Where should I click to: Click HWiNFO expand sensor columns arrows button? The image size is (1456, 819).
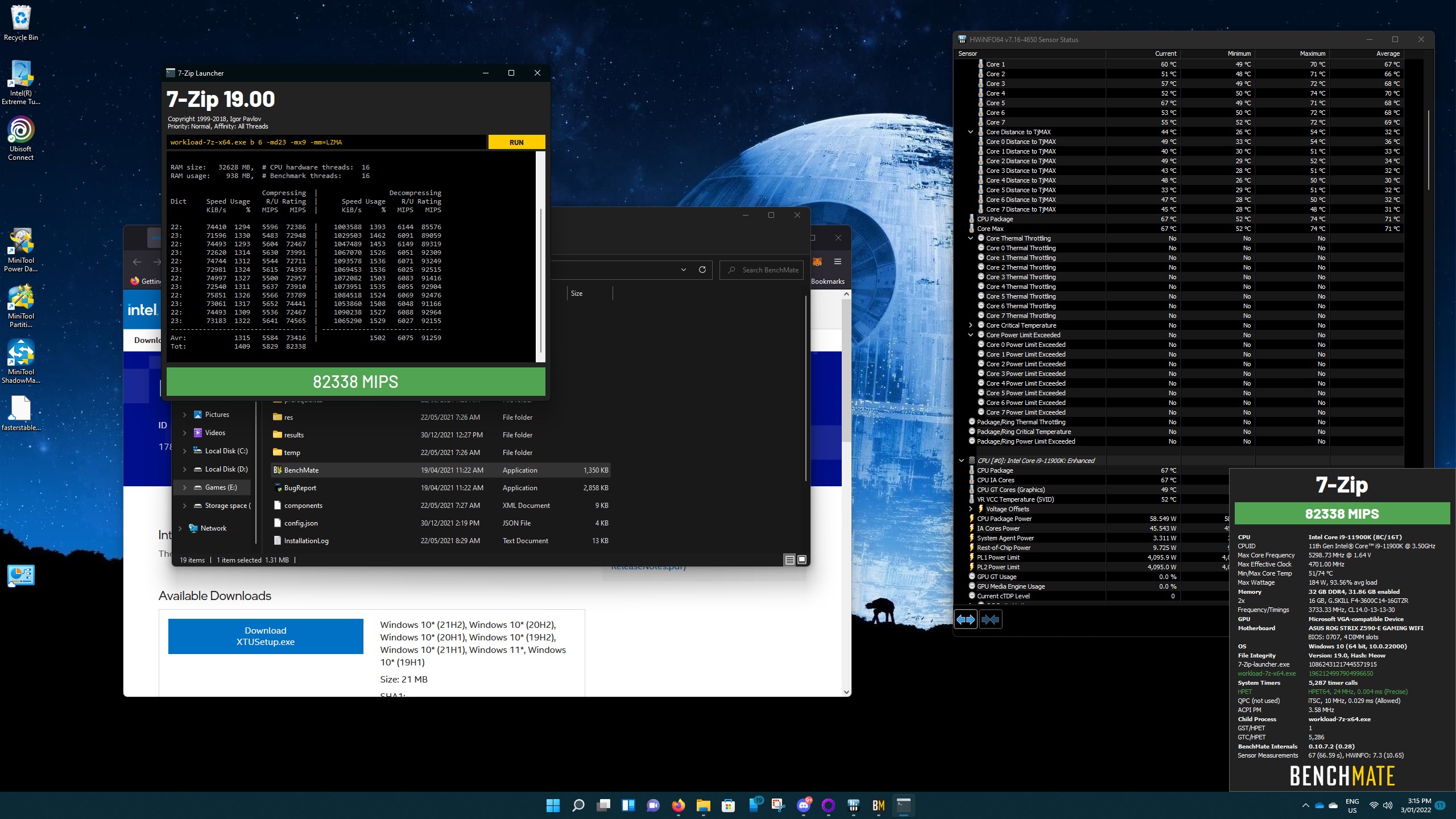coord(966,619)
